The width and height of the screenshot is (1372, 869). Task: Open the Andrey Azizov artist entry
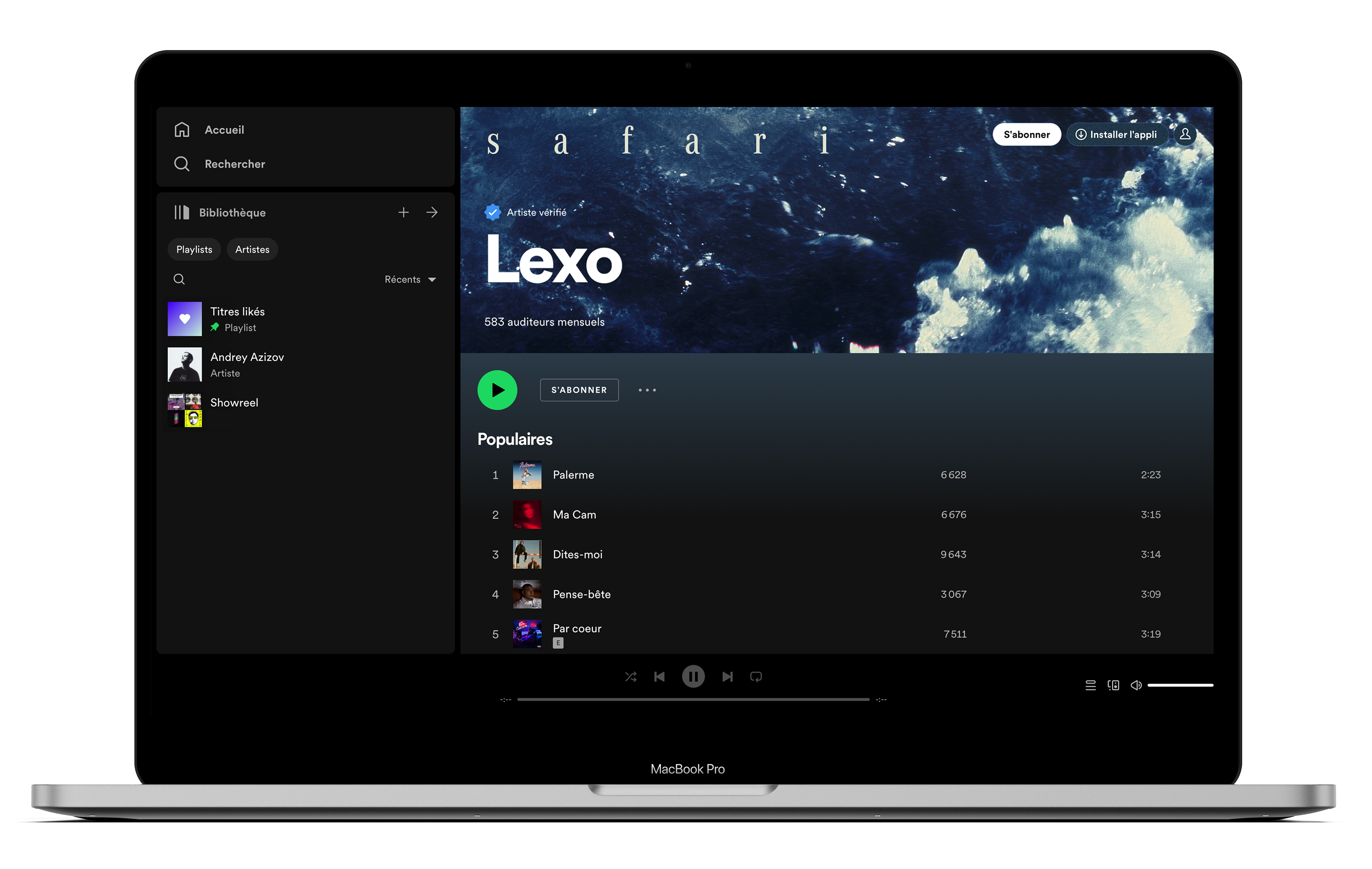coord(305,364)
